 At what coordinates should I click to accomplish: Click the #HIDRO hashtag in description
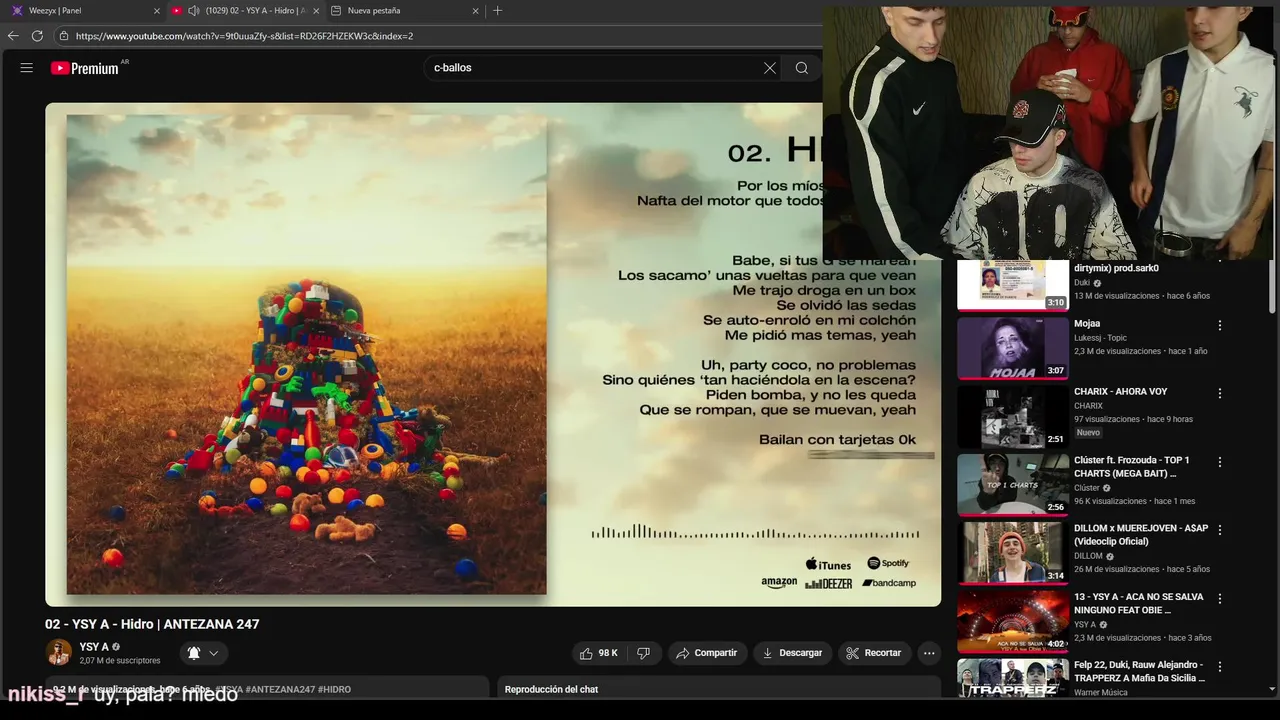[334, 689]
